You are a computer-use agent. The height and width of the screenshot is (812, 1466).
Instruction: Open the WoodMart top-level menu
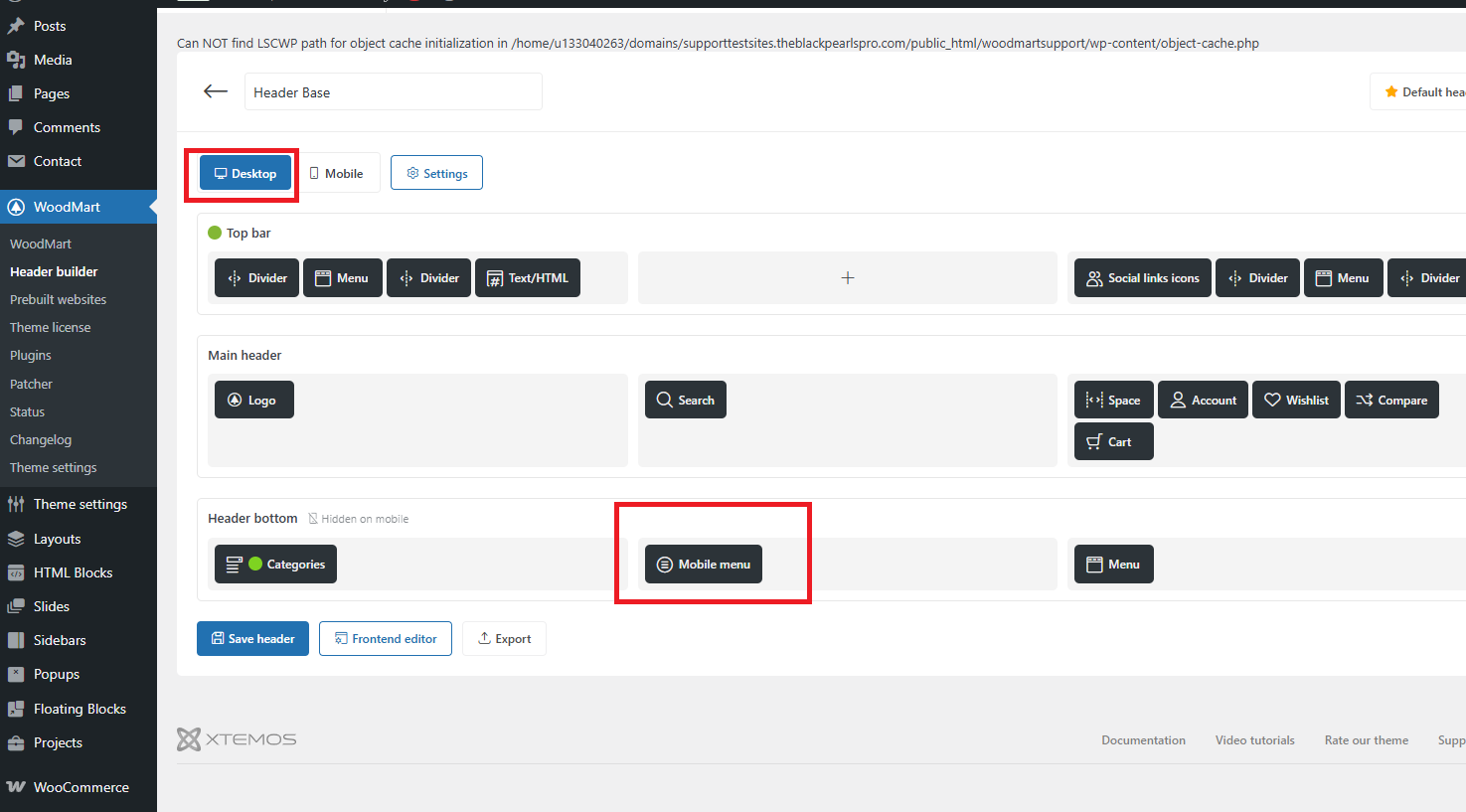[79, 207]
